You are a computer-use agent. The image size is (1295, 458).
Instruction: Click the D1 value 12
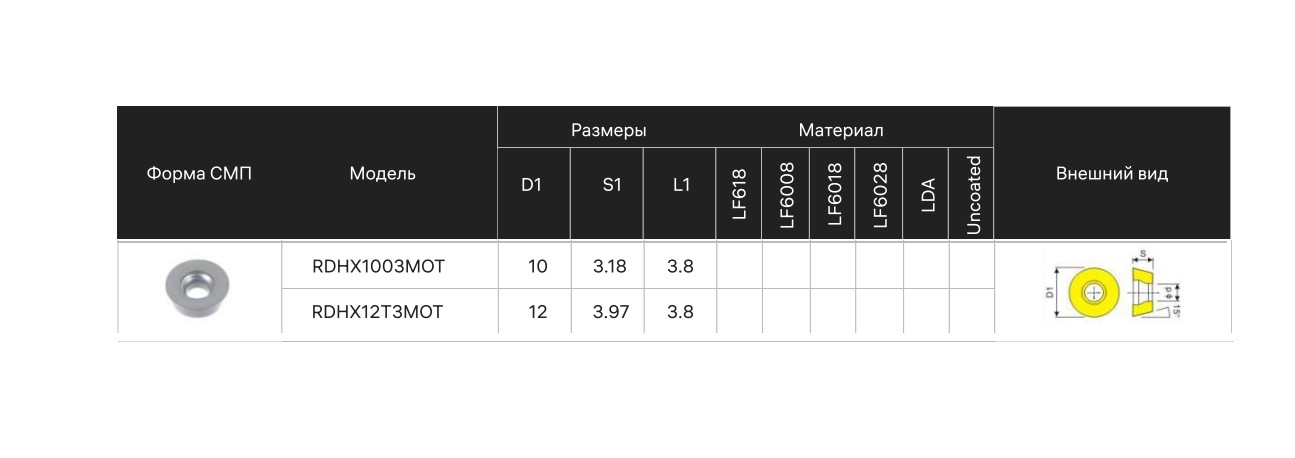click(x=538, y=312)
